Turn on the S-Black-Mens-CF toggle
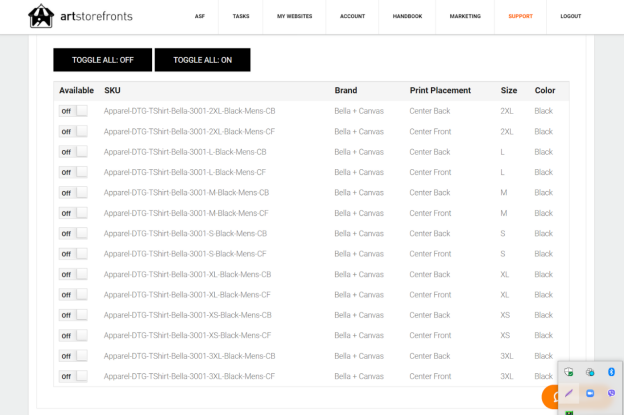The width and height of the screenshot is (624, 415). [x=73, y=254]
